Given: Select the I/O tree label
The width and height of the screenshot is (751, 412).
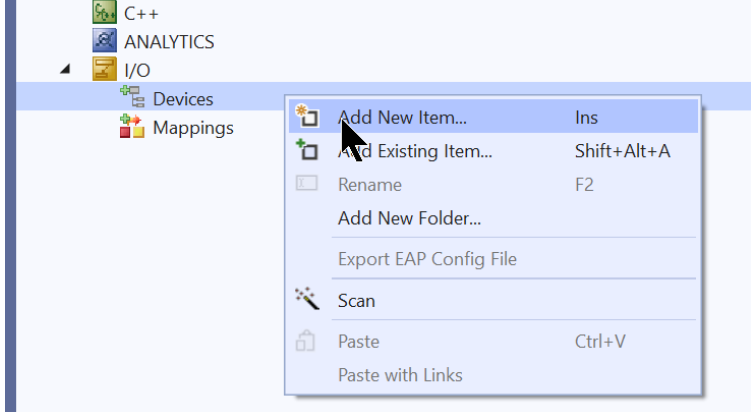Looking at the screenshot, I should click(x=137, y=70).
